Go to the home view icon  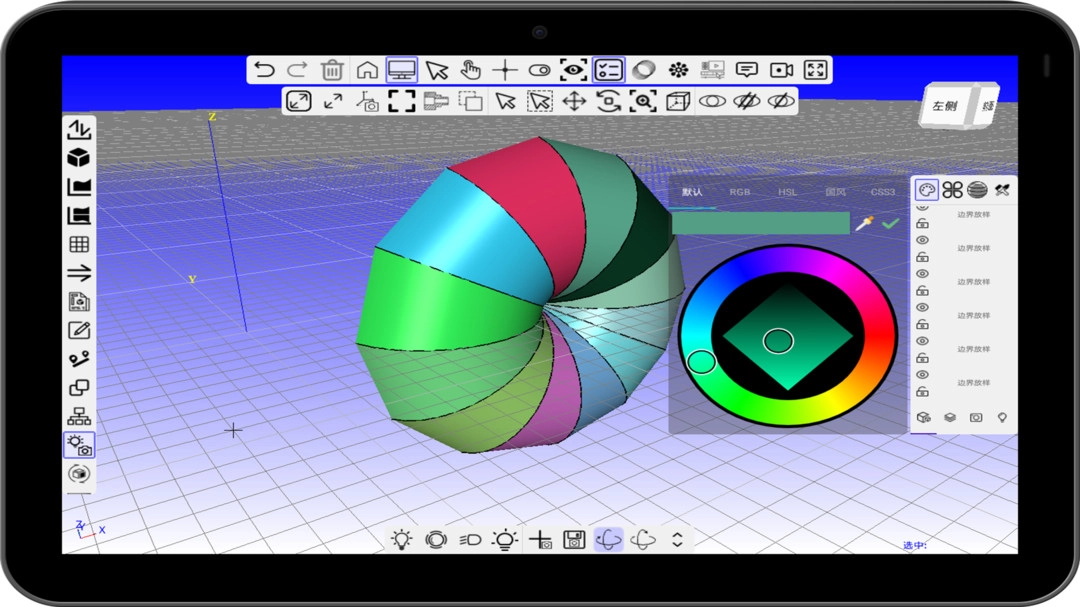(367, 70)
